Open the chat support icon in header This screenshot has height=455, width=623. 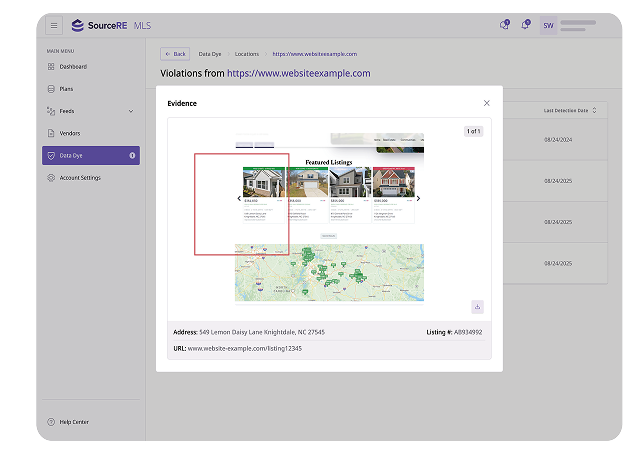click(504, 25)
